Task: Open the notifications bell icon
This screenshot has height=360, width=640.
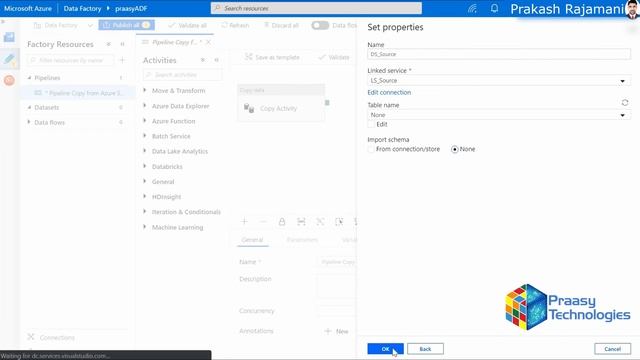Action: (x=494, y=8)
